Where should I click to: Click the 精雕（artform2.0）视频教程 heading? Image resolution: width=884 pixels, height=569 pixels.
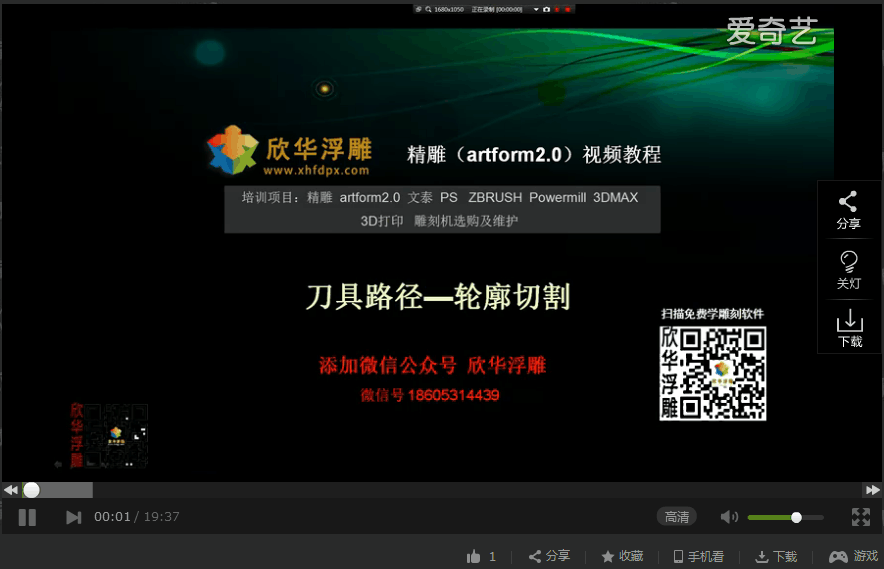534,155
